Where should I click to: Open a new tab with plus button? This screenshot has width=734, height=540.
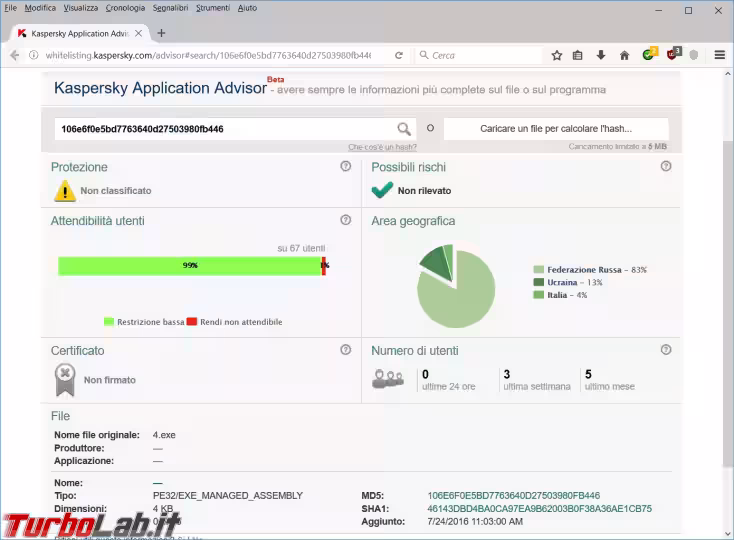point(161,33)
